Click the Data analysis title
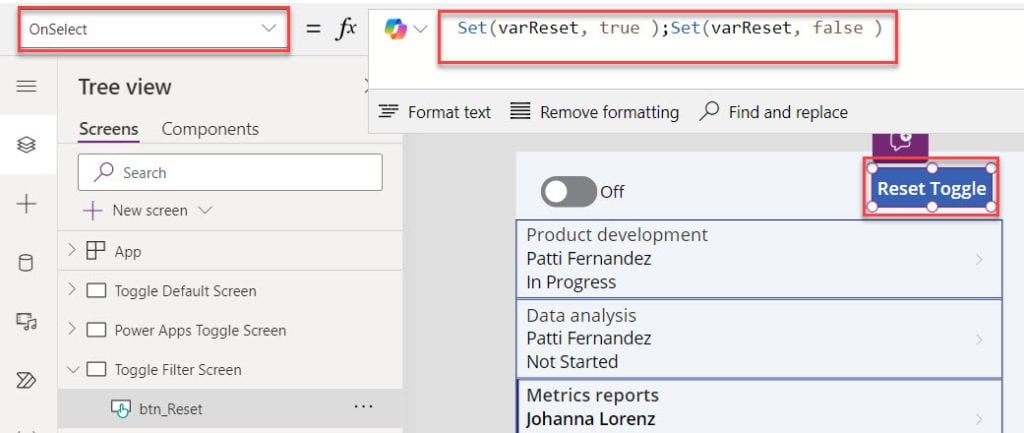Viewport: 1024px width, 433px height. [x=581, y=315]
